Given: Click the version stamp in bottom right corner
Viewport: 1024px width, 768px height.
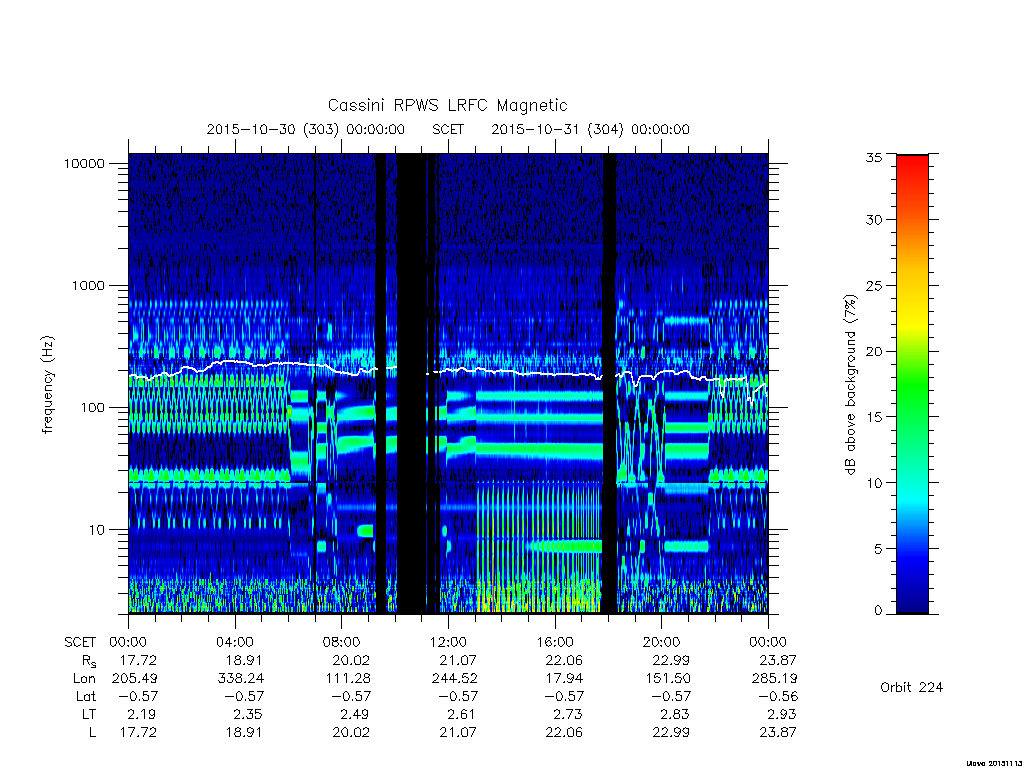Looking at the screenshot, I should (x=994, y=763).
